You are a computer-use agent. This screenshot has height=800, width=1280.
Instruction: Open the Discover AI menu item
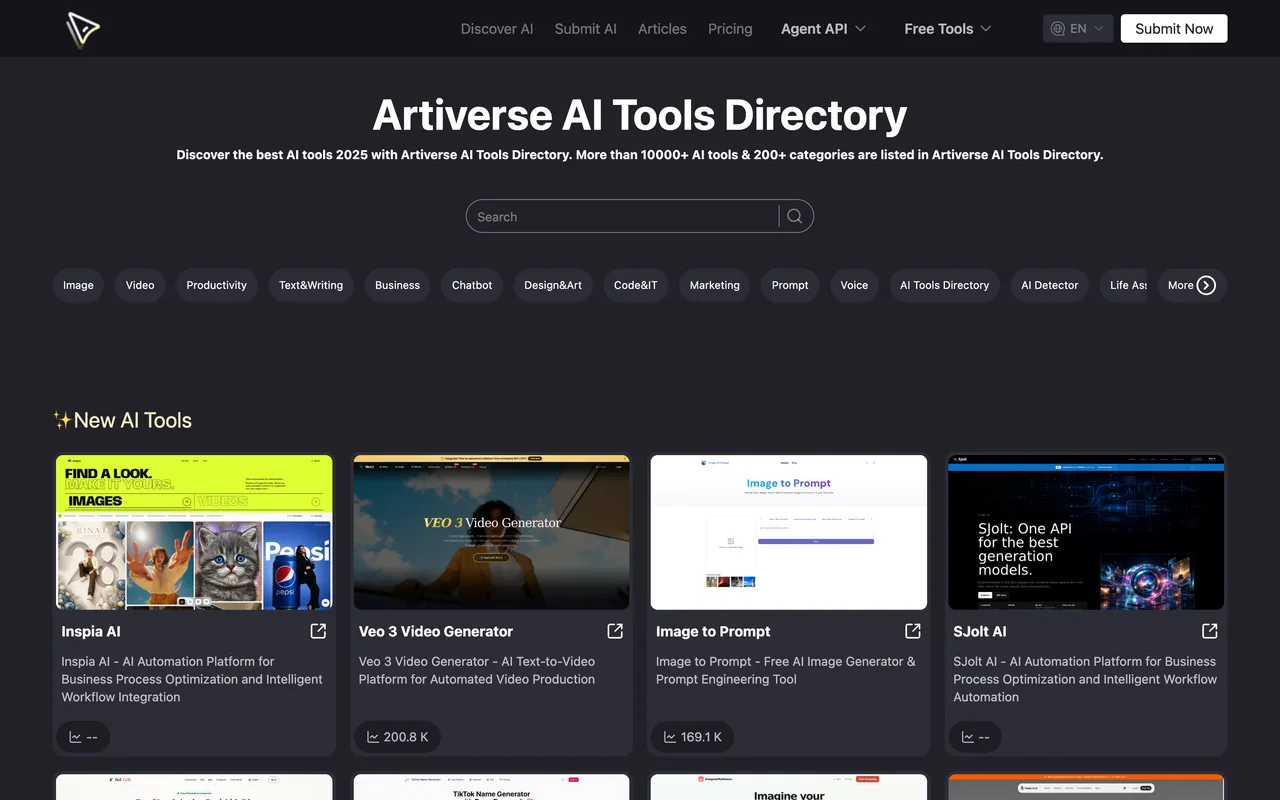pos(497,29)
